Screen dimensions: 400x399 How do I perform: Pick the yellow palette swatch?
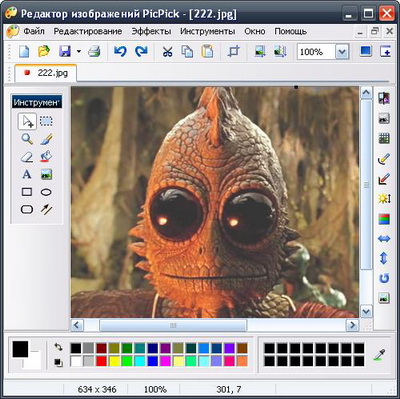pyautogui.click(x=114, y=361)
